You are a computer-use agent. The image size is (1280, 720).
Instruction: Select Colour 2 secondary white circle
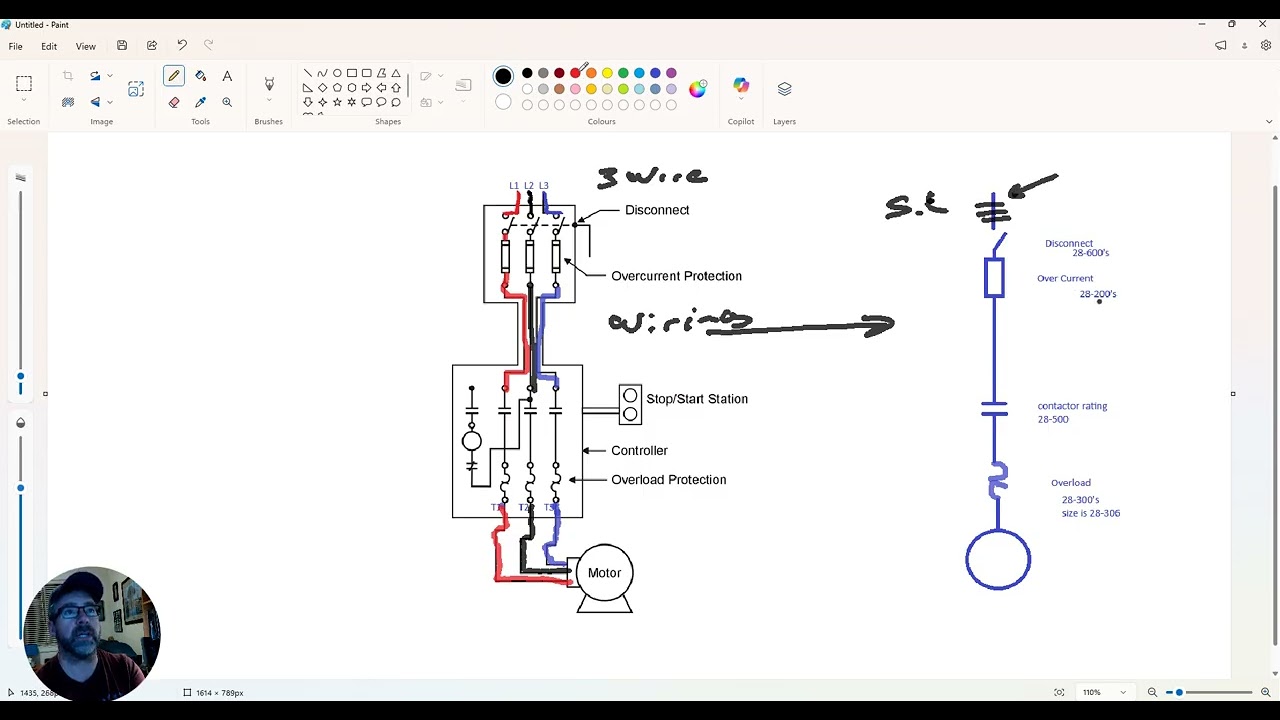pyautogui.click(x=503, y=102)
